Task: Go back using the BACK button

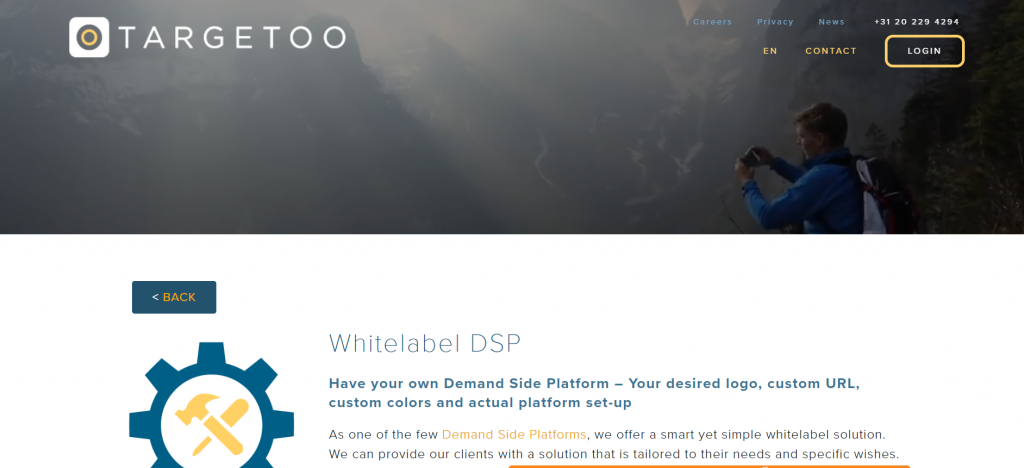Action: (174, 297)
